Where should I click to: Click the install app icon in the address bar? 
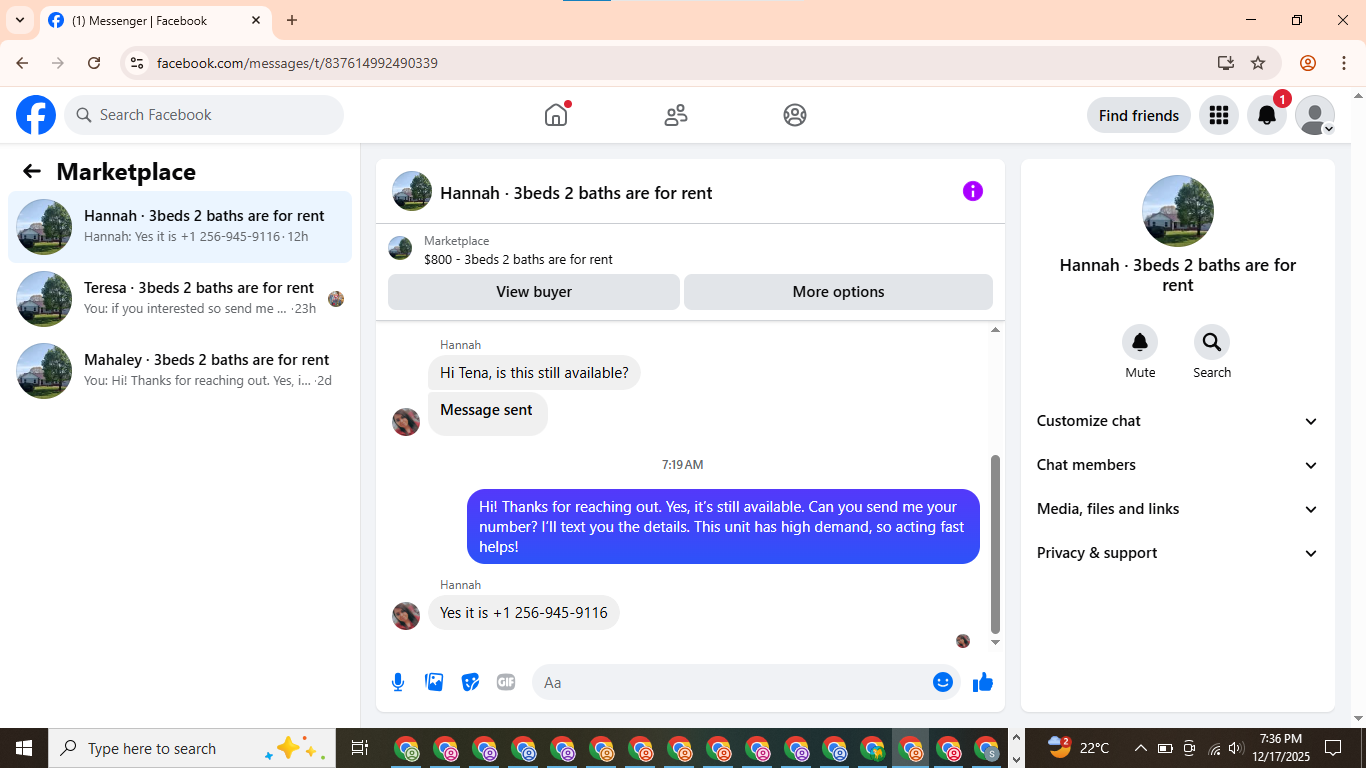[x=1226, y=63]
